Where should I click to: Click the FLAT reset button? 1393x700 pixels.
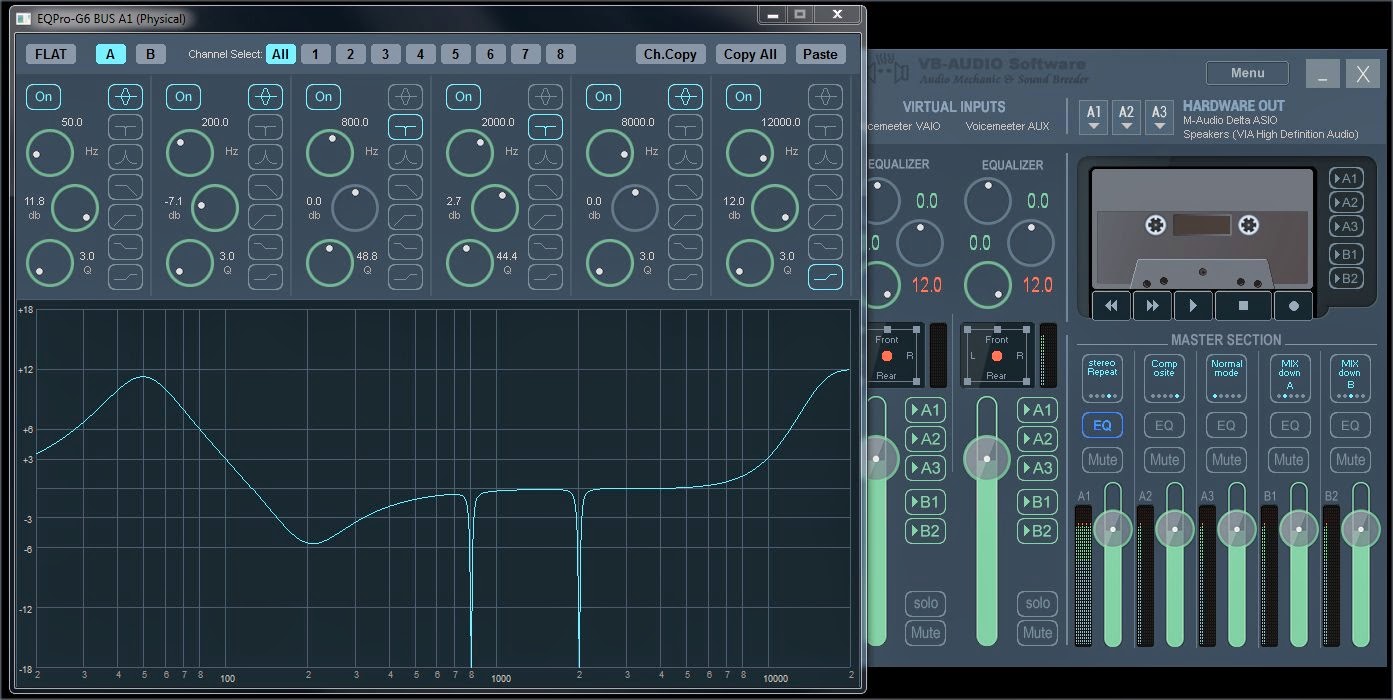[50, 54]
